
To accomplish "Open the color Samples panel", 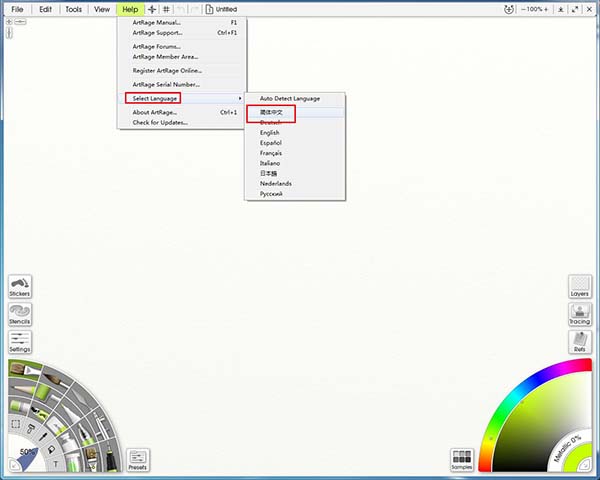I will coord(461,459).
